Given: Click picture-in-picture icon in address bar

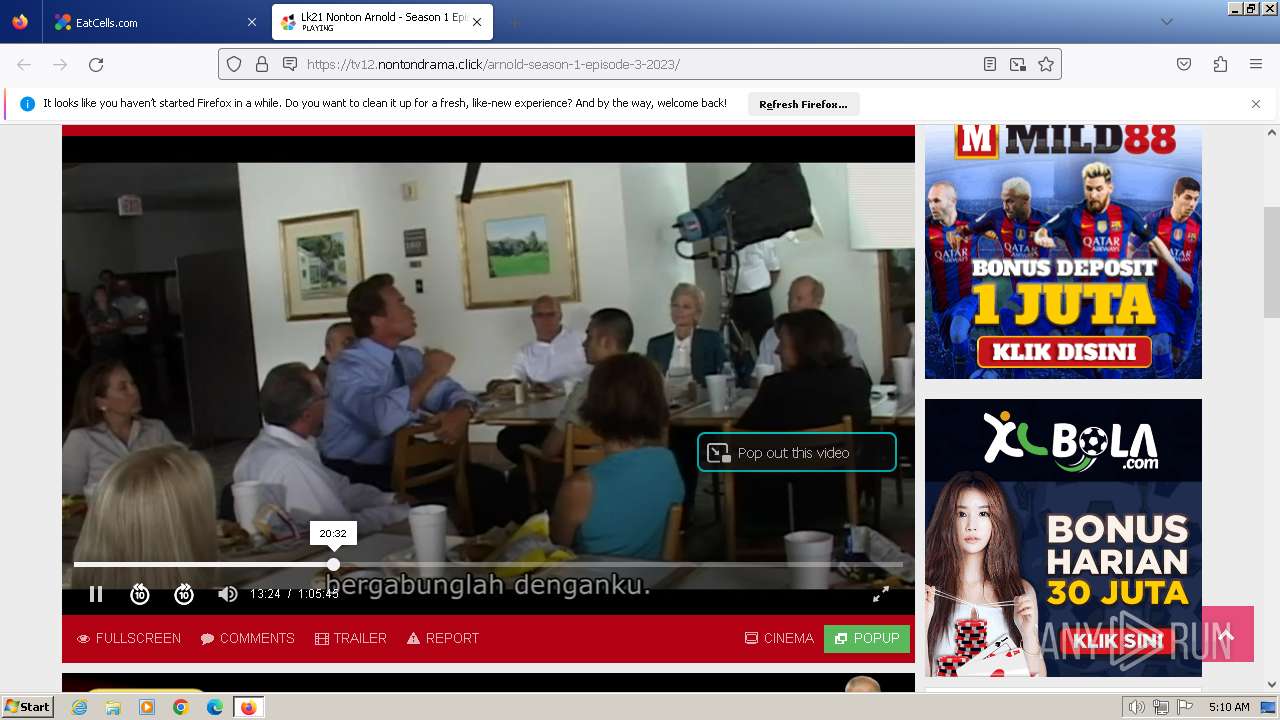Looking at the screenshot, I should [x=1018, y=64].
